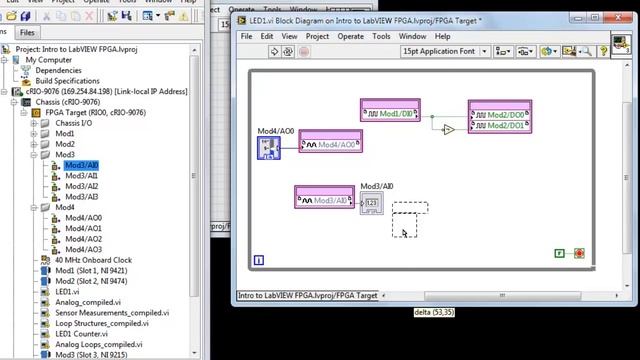
Task: Click the Cut scissors icon in the Project Explorer toolbar
Action: pos(47,16)
